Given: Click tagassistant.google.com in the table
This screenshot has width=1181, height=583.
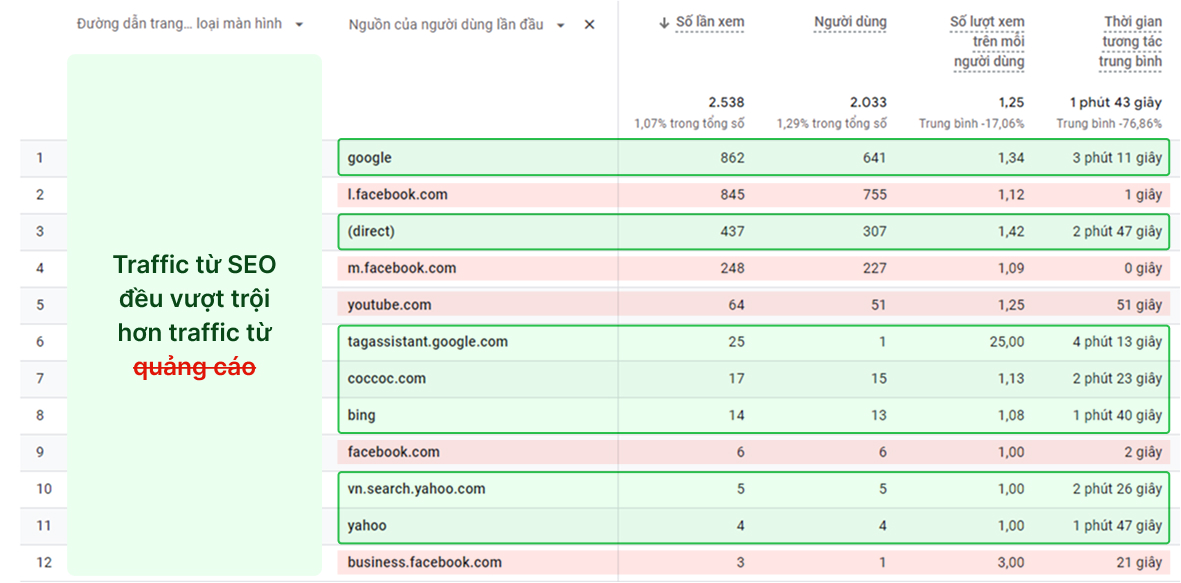Looking at the screenshot, I should click(427, 342).
